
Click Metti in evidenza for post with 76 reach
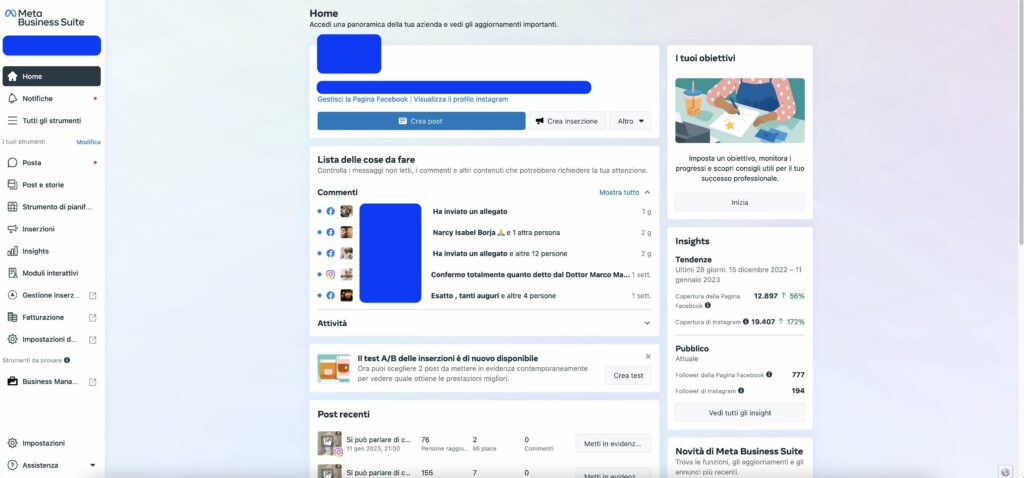[613, 444]
